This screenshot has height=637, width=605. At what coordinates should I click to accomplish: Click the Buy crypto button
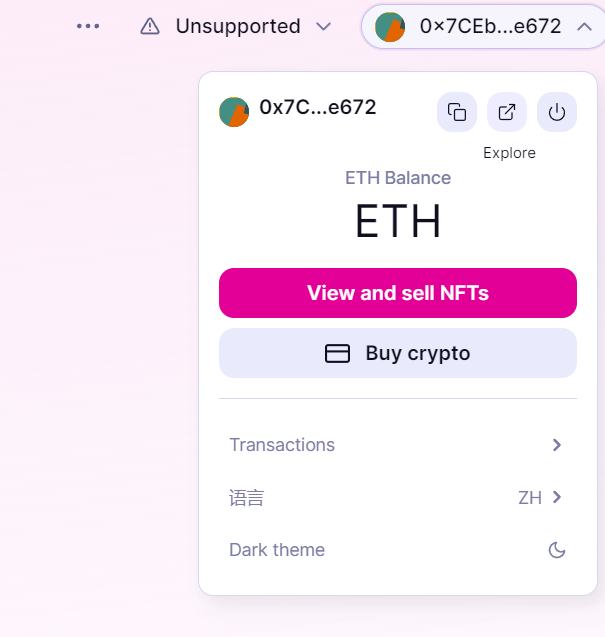pyautogui.click(x=398, y=353)
